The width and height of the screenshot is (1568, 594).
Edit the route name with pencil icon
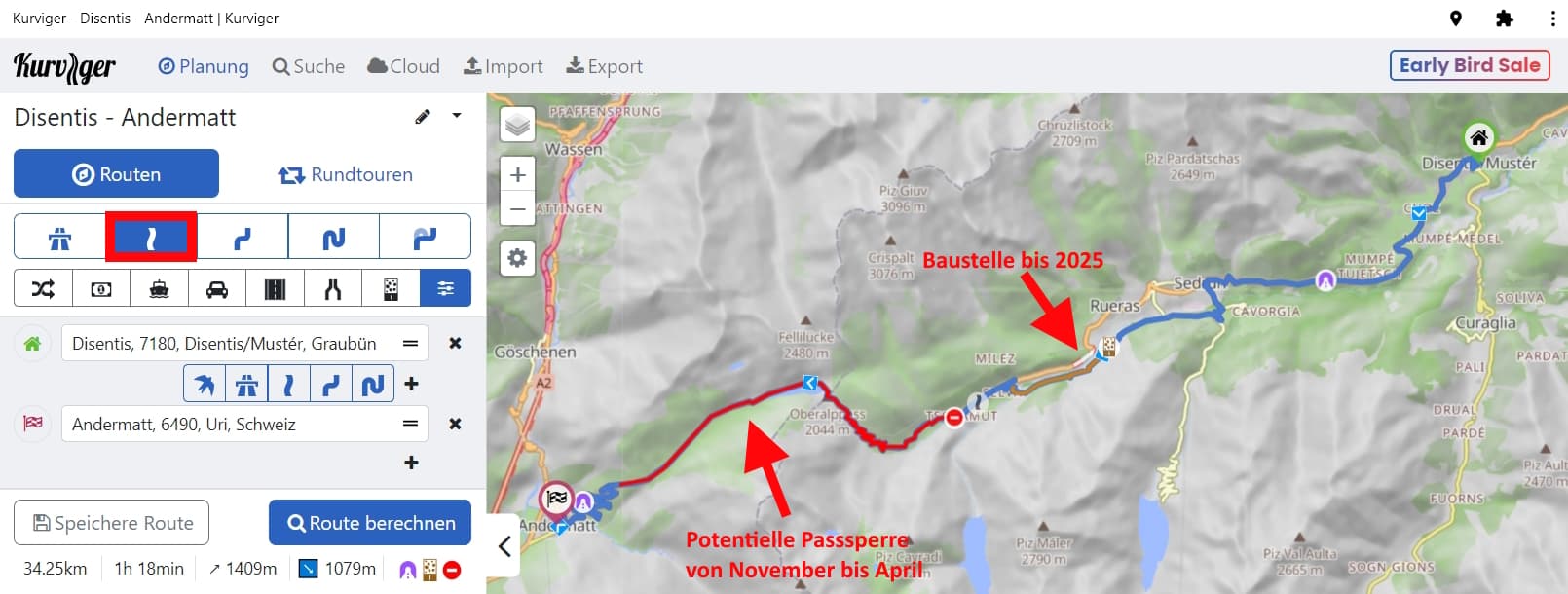tap(423, 117)
